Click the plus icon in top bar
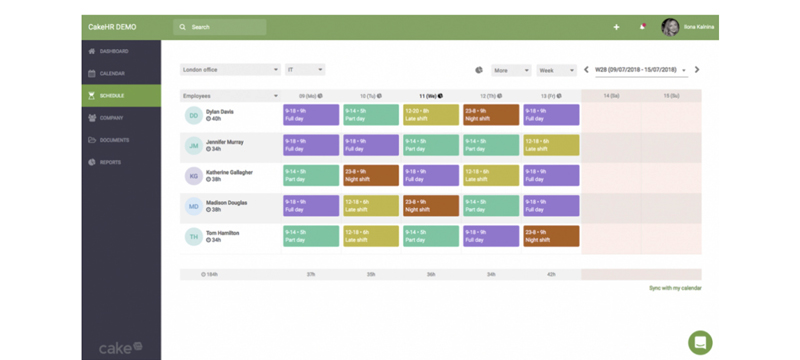 (616, 27)
